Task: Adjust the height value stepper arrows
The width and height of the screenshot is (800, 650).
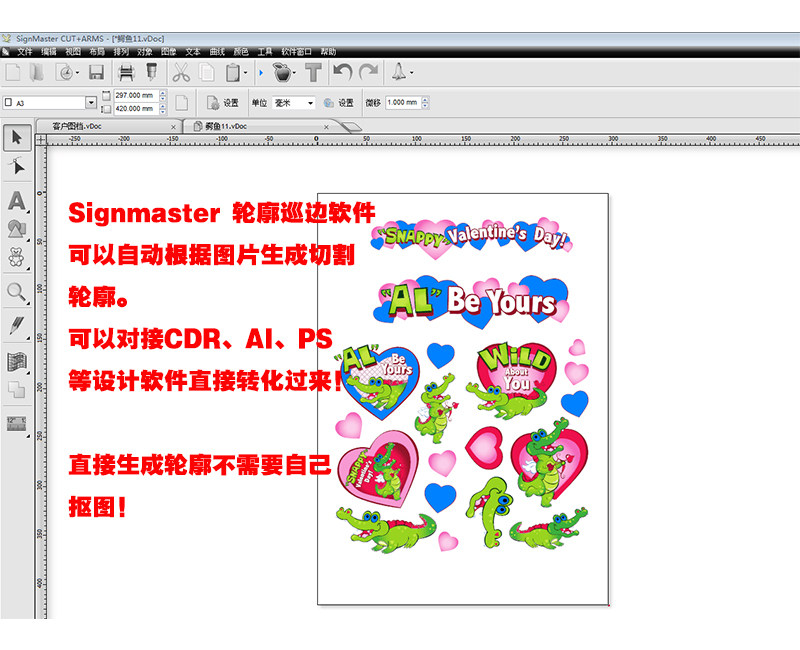Action: pos(163,109)
